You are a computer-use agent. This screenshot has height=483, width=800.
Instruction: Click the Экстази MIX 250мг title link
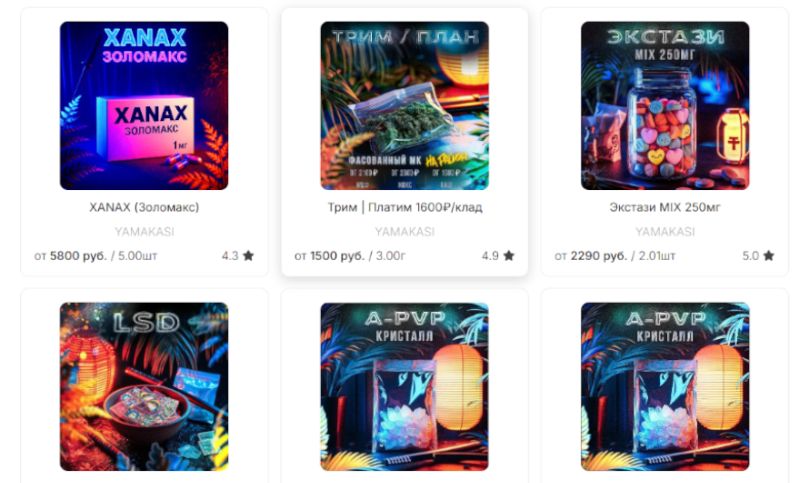coord(665,208)
